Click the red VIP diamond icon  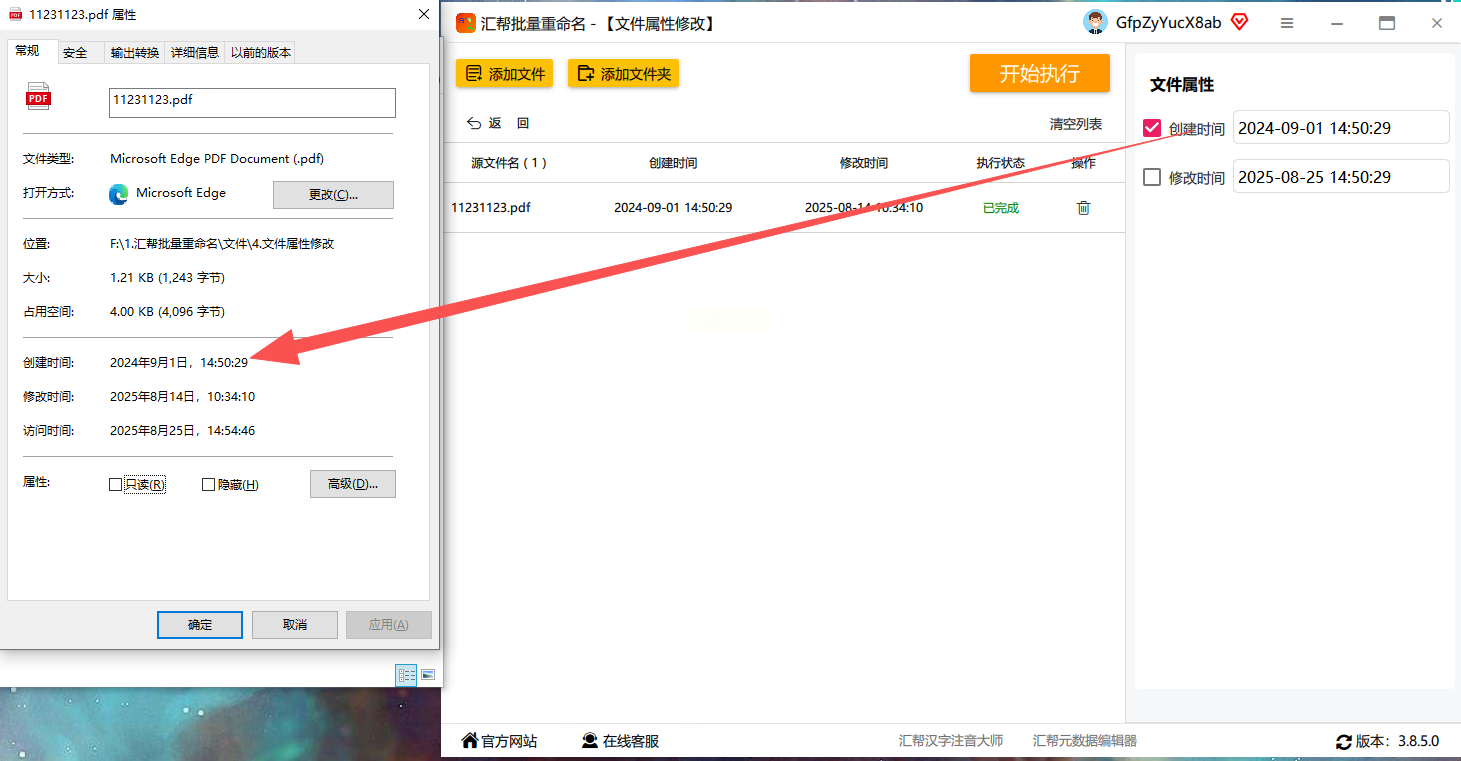point(1239,22)
